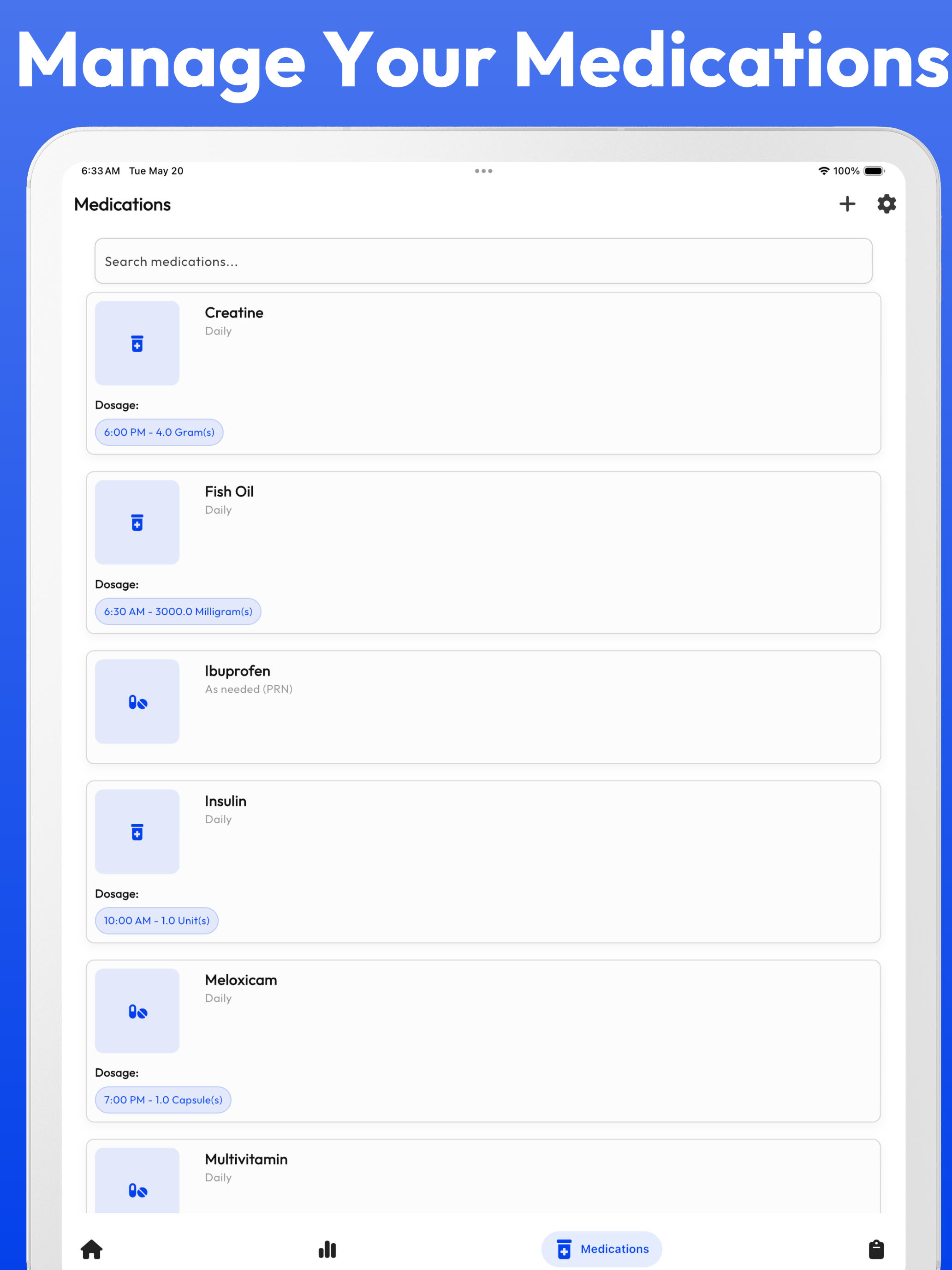Open the Fish Oil medication name
This screenshot has width=952, height=1270.
(230, 492)
